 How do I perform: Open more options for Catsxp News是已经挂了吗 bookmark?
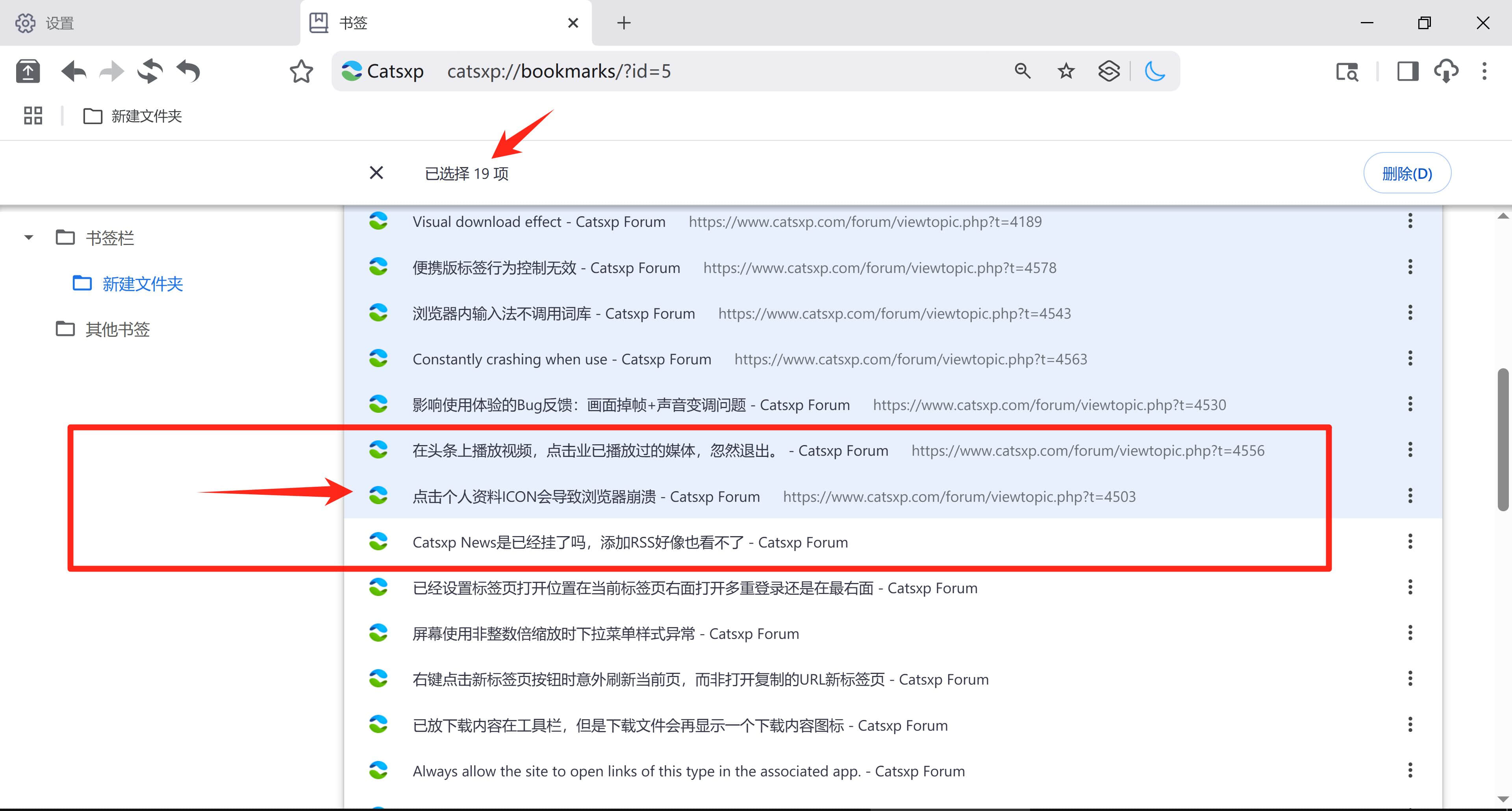(1410, 542)
